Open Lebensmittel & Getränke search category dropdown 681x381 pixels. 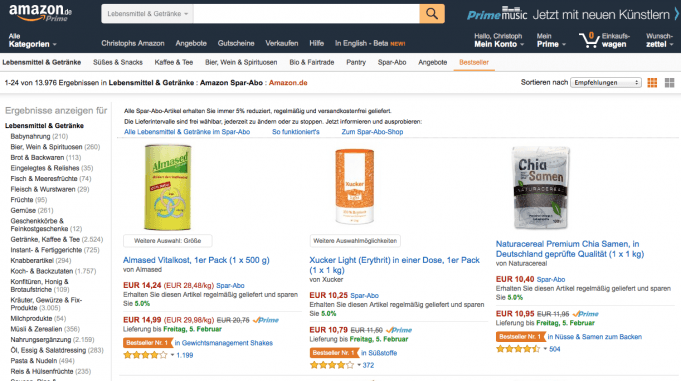[147, 14]
